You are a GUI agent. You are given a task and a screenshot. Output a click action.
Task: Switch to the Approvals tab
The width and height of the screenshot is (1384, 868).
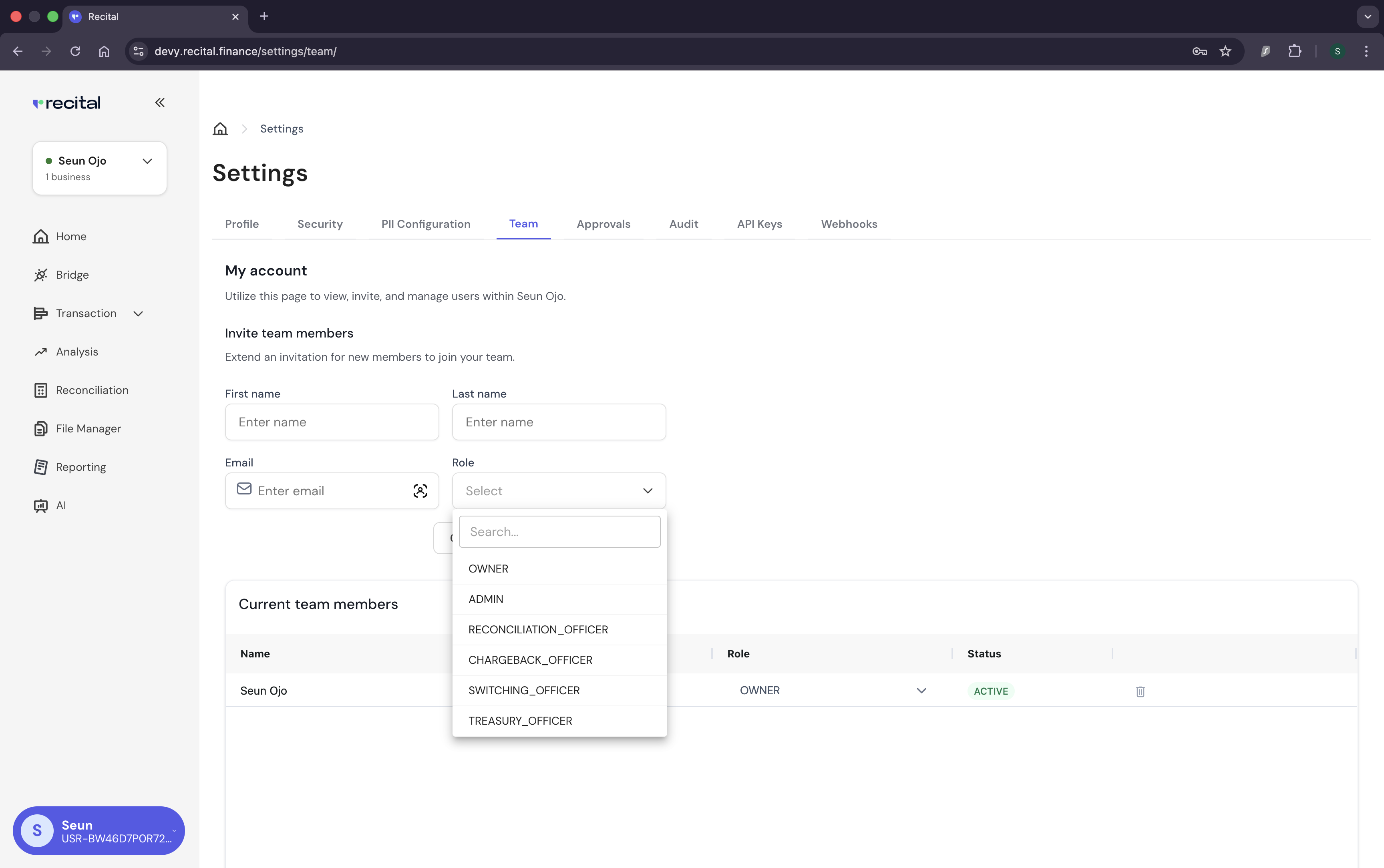coord(603,224)
